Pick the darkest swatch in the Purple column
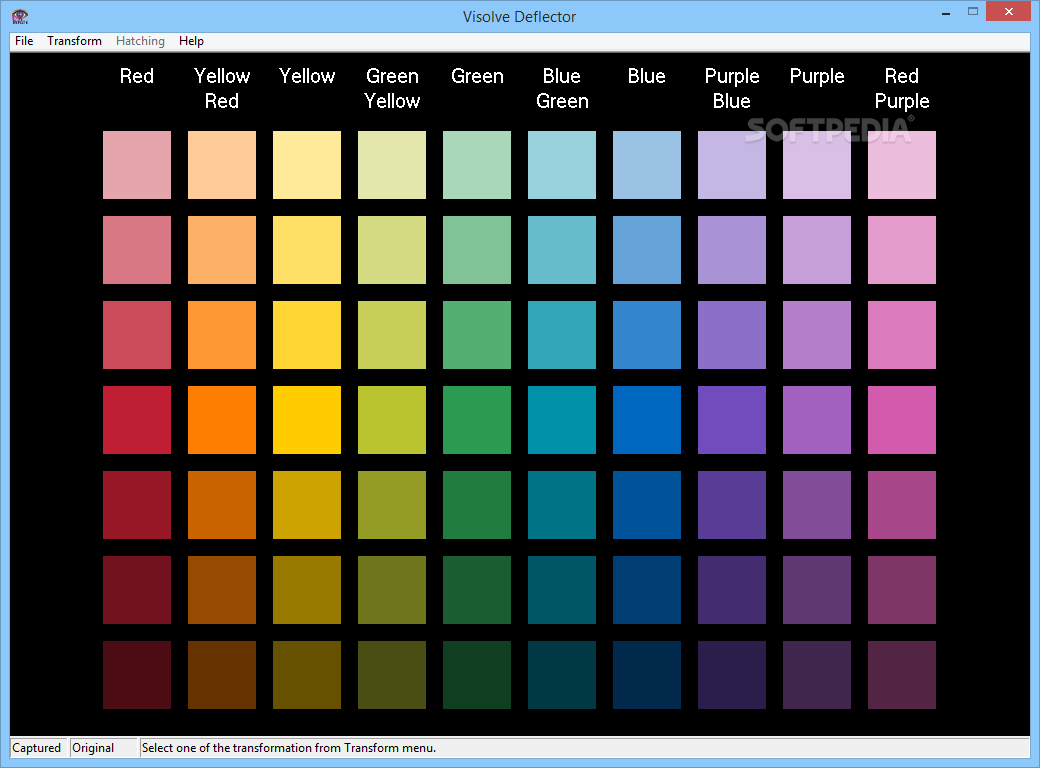This screenshot has width=1040, height=768. (x=817, y=674)
